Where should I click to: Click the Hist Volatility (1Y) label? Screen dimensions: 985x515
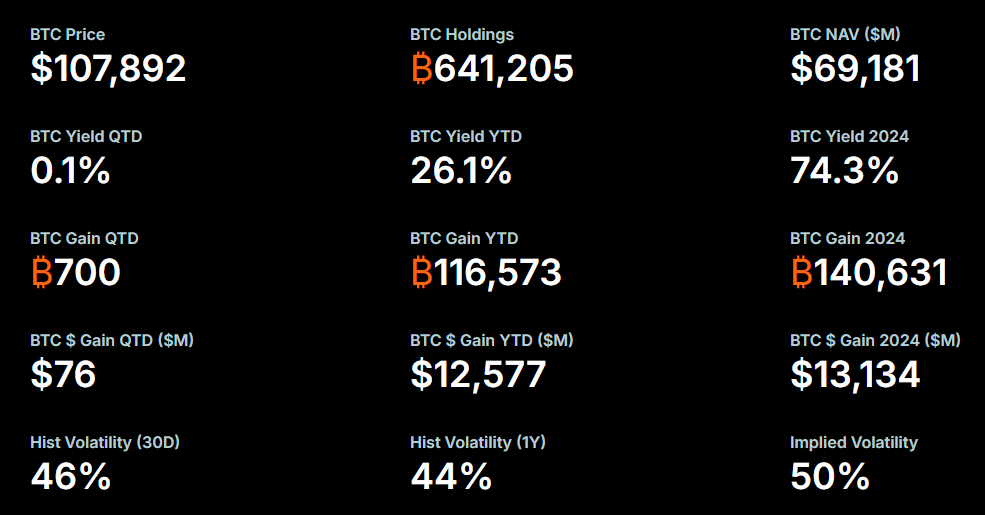pyautogui.click(x=478, y=442)
